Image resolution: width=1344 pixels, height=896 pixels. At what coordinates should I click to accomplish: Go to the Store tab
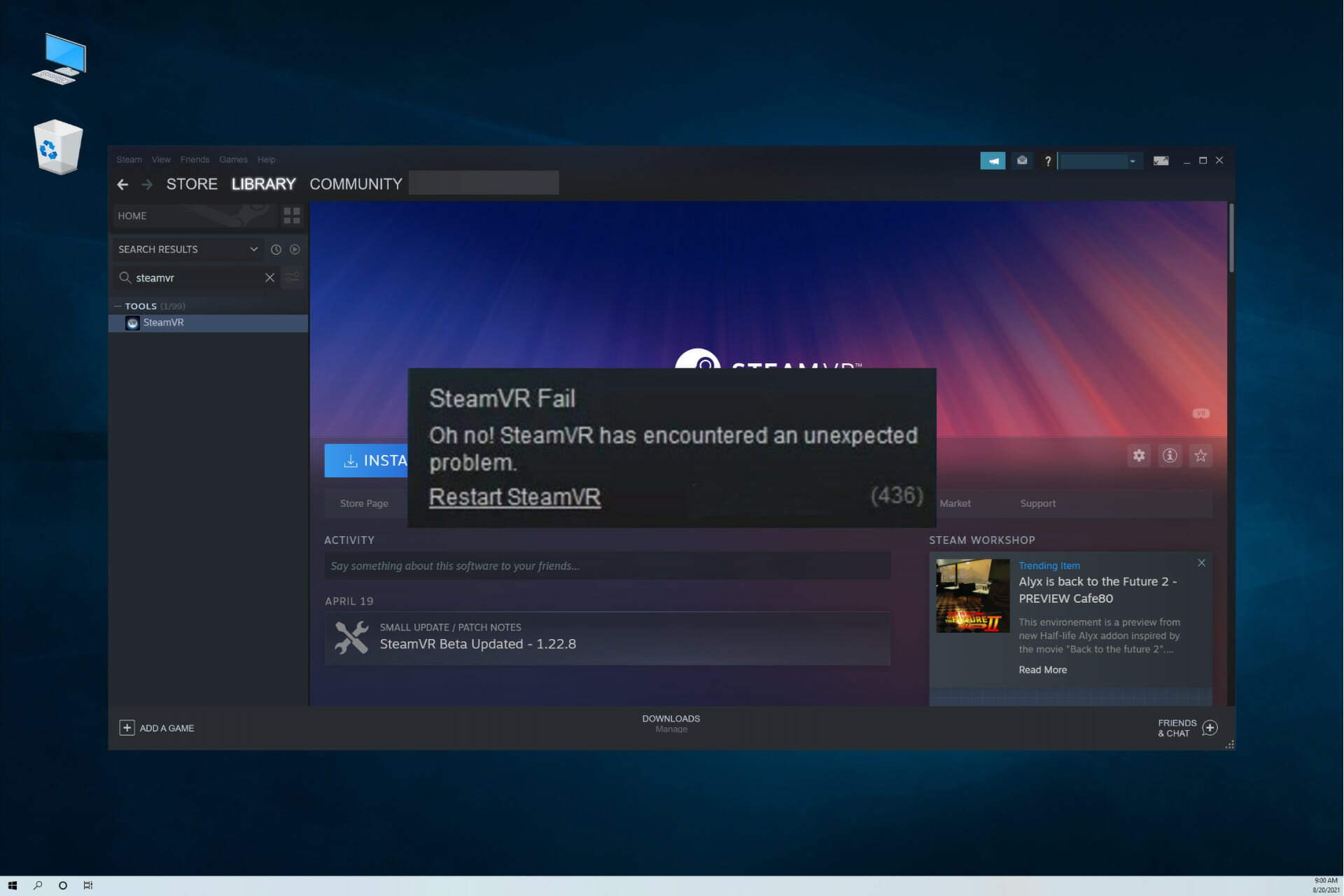click(192, 184)
